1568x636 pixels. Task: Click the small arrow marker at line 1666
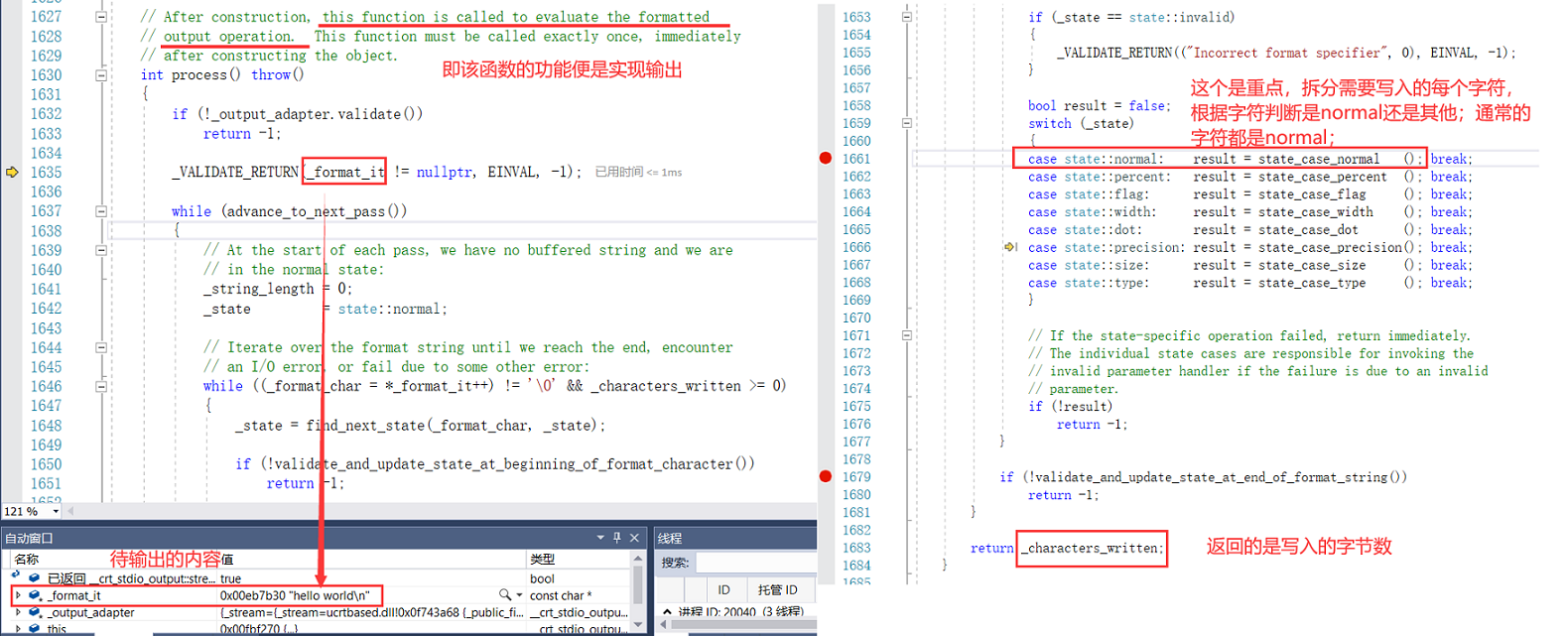point(1010,247)
